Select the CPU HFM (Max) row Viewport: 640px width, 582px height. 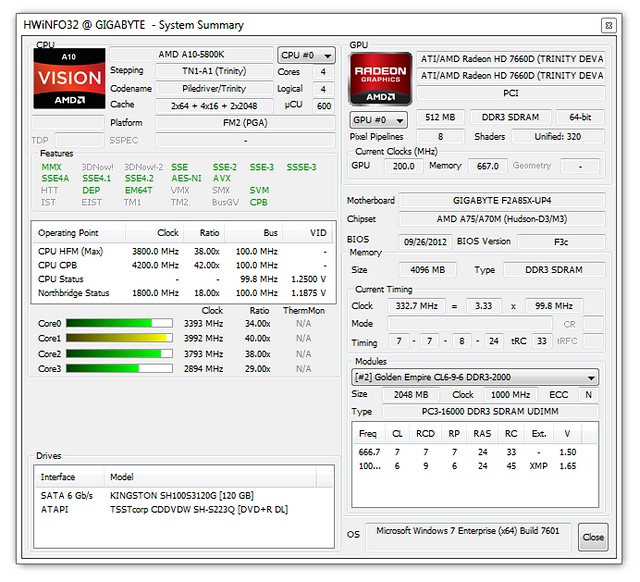183,251
